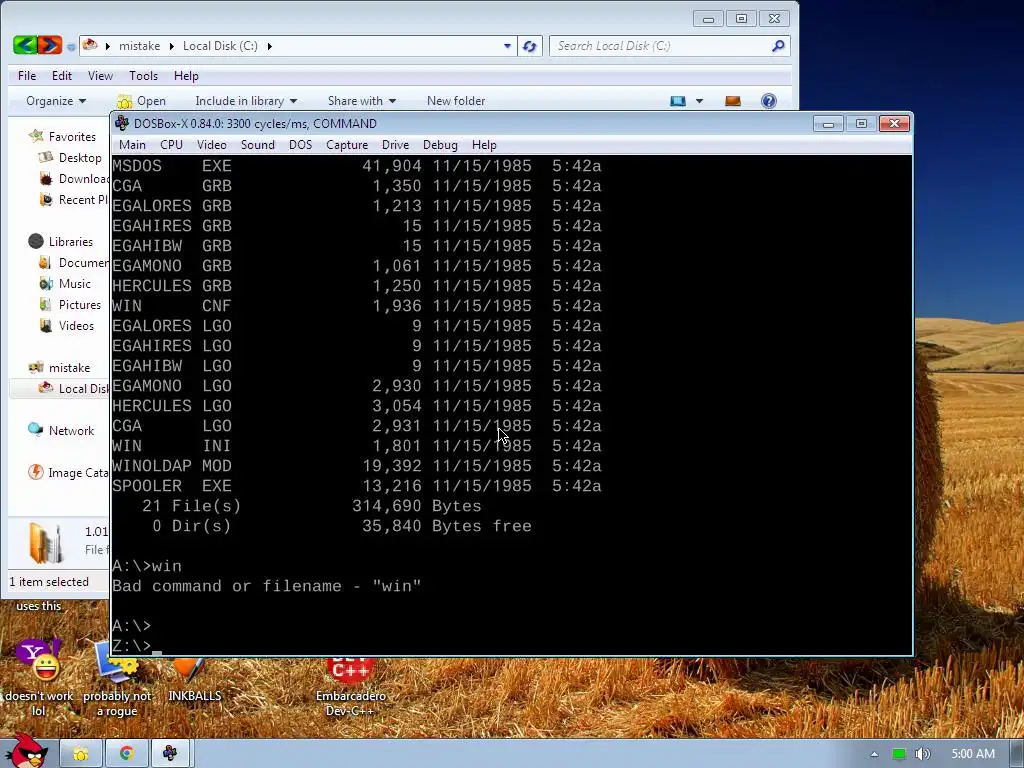Image resolution: width=1024 pixels, height=768 pixels.
Task: Click the 'probably not a rogue' desktop icon
Action: [117, 679]
